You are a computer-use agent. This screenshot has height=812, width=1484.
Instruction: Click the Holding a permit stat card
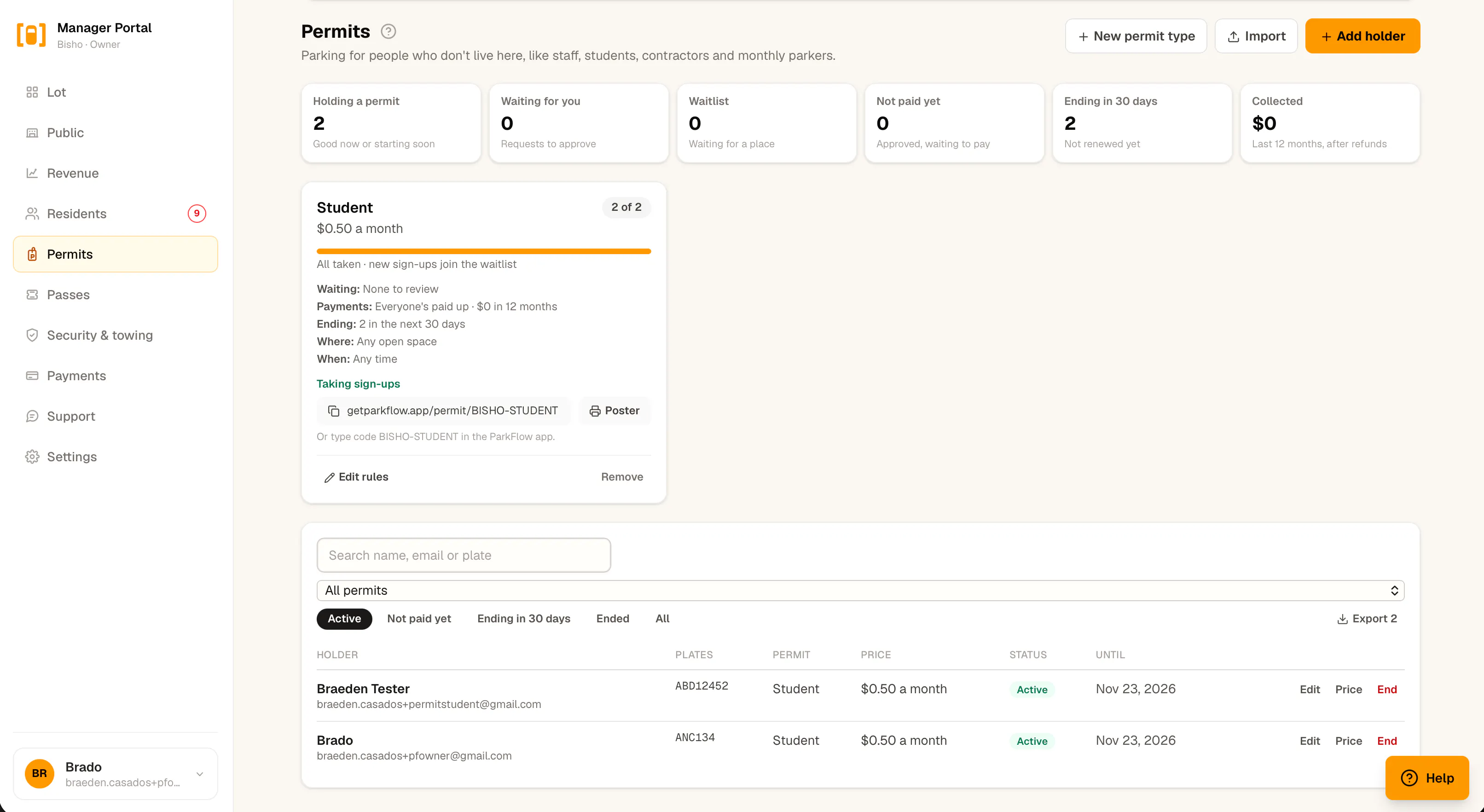391,123
